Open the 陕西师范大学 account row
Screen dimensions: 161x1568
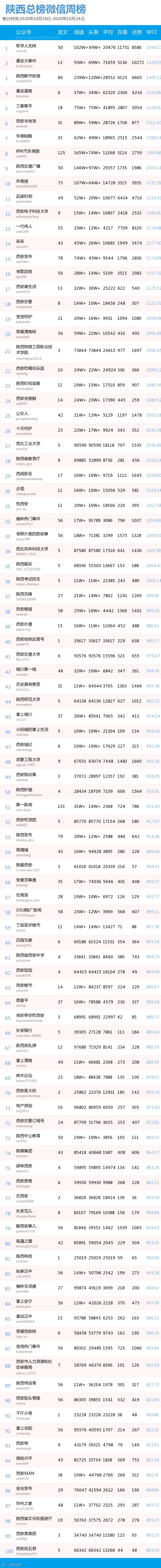[80, 701]
